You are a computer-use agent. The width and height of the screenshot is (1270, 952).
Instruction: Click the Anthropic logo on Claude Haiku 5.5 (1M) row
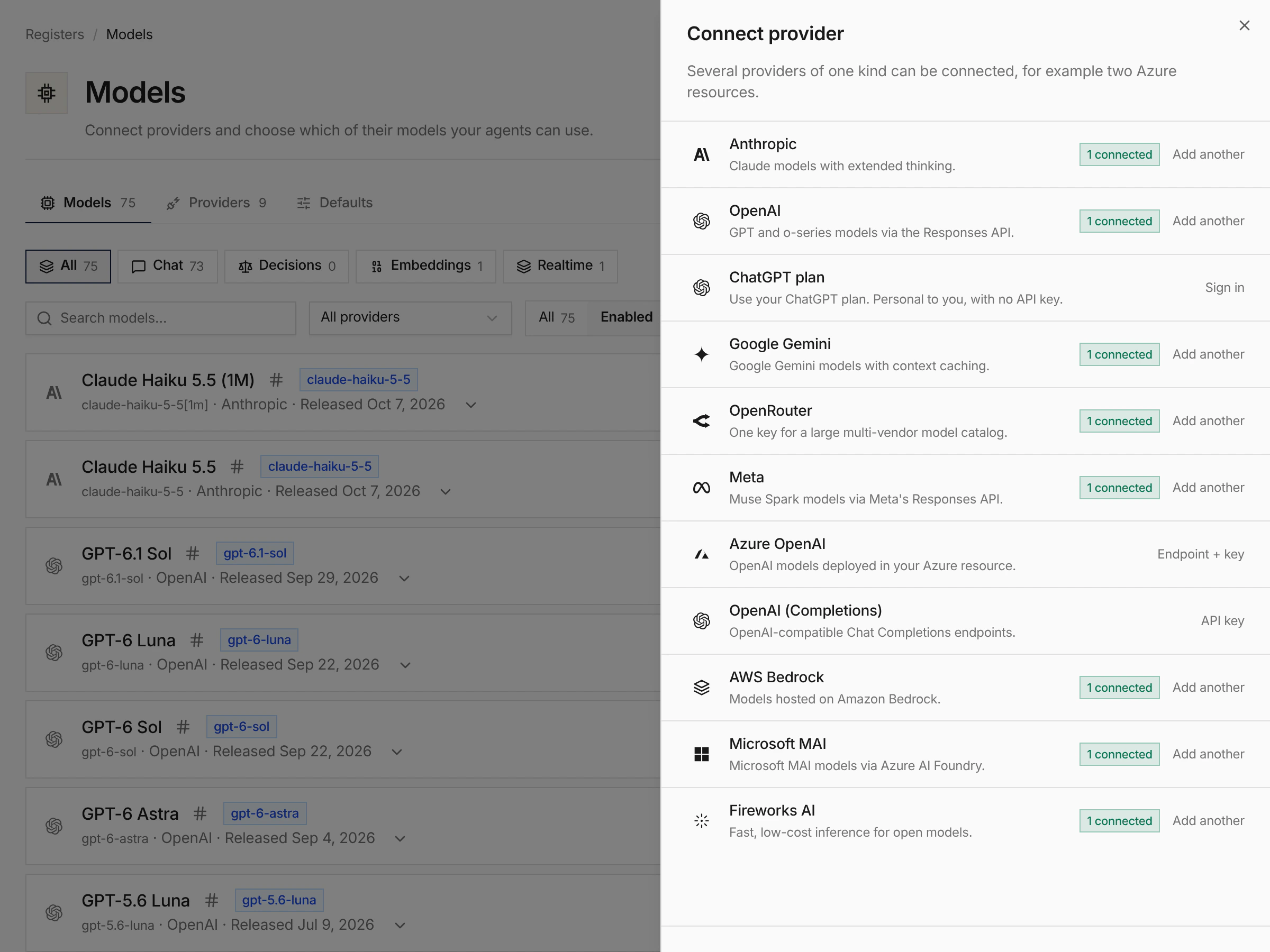[53, 392]
